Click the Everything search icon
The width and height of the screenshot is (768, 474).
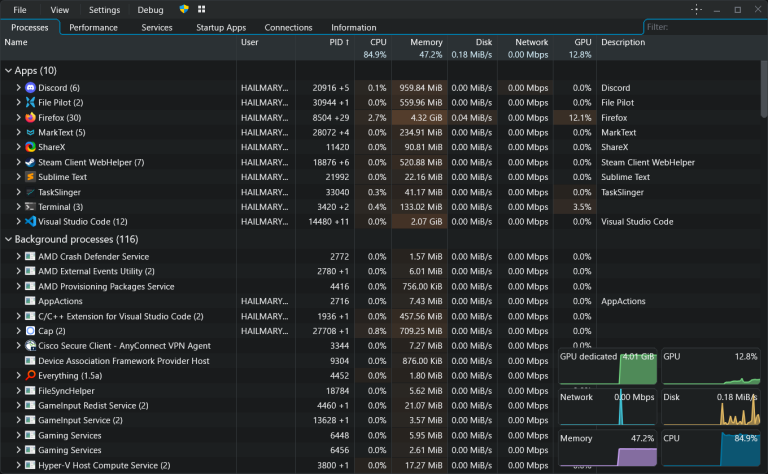(x=30, y=376)
